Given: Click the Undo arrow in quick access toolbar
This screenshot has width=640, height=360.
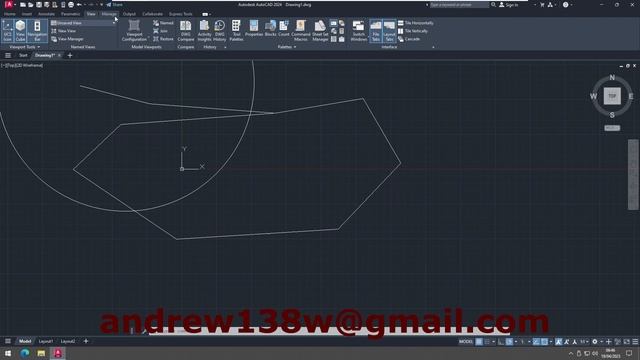Looking at the screenshot, I should coord(79,5).
